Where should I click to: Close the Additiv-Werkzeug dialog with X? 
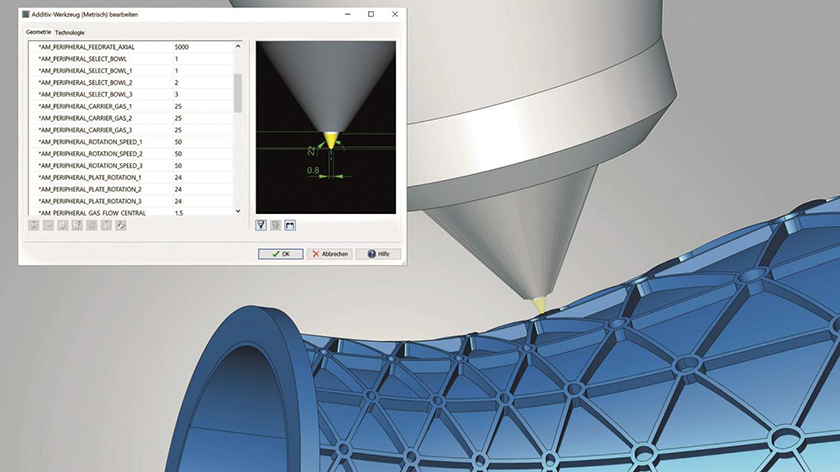pyautogui.click(x=396, y=14)
